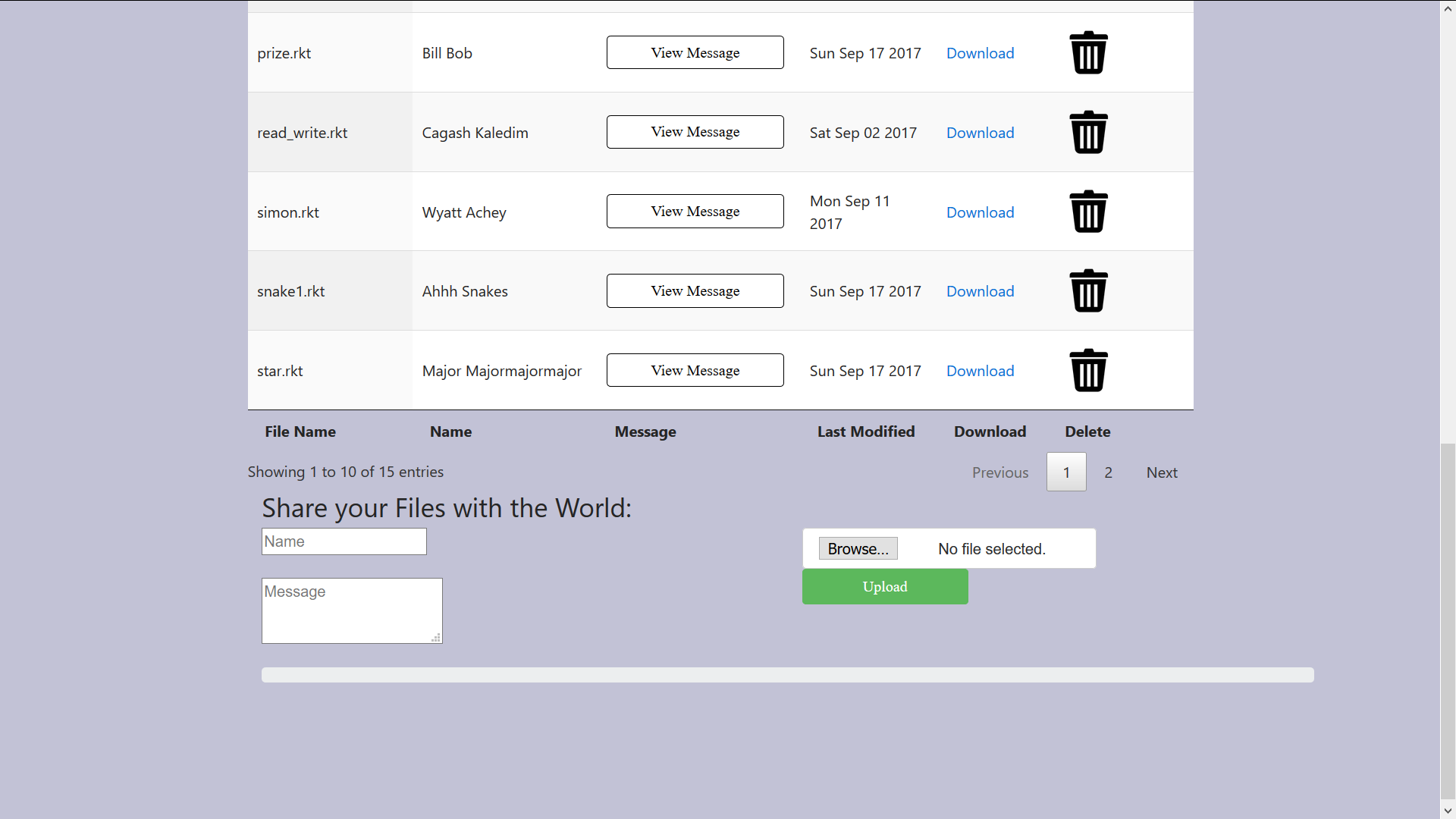
Task: Download the prize.rkt file
Action: pyautogui.click(x=980, y=53)
